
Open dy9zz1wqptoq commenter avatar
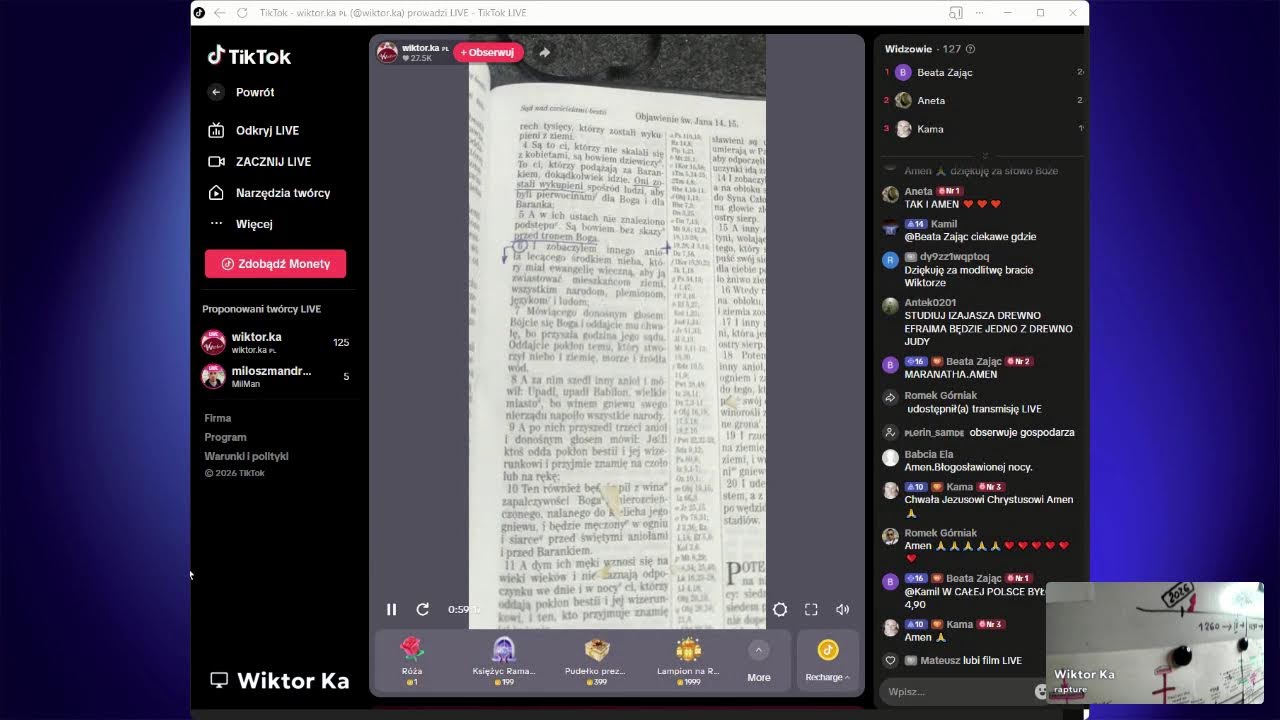[890, 259]
